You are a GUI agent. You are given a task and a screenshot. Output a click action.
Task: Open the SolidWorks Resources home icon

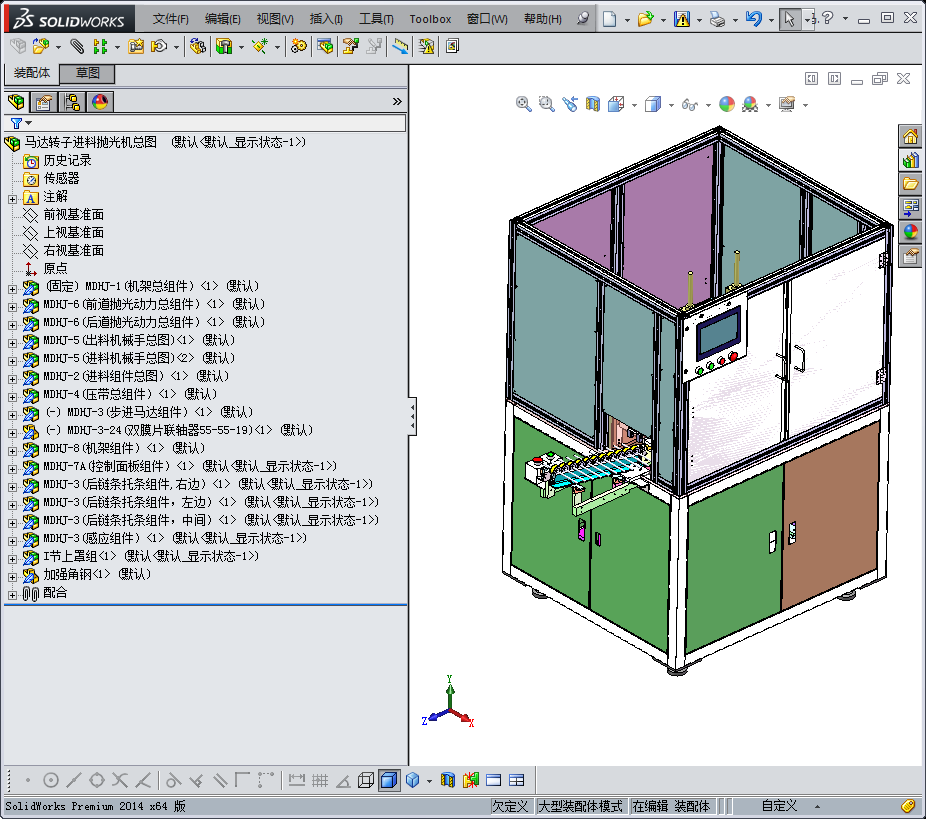(x=911, y=136)
